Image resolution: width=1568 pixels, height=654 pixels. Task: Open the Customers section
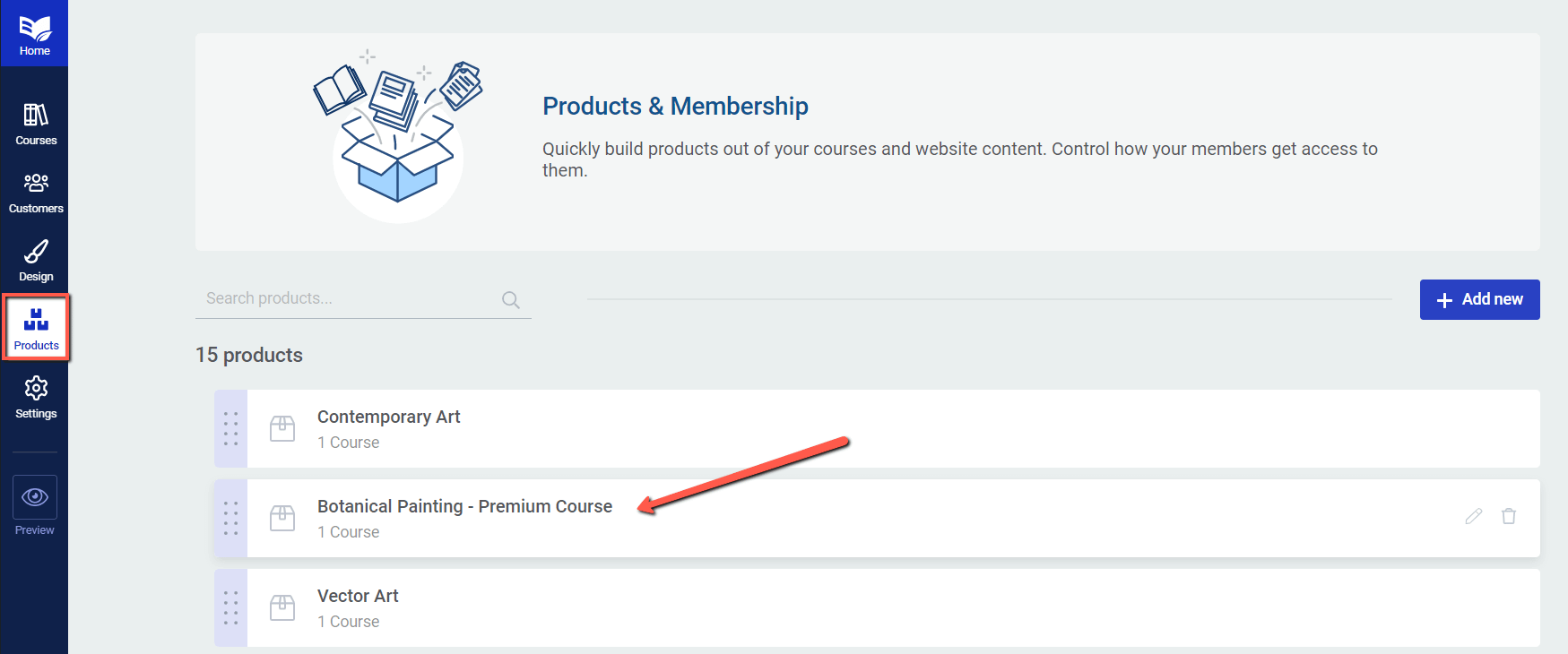[x=36, y=193]
